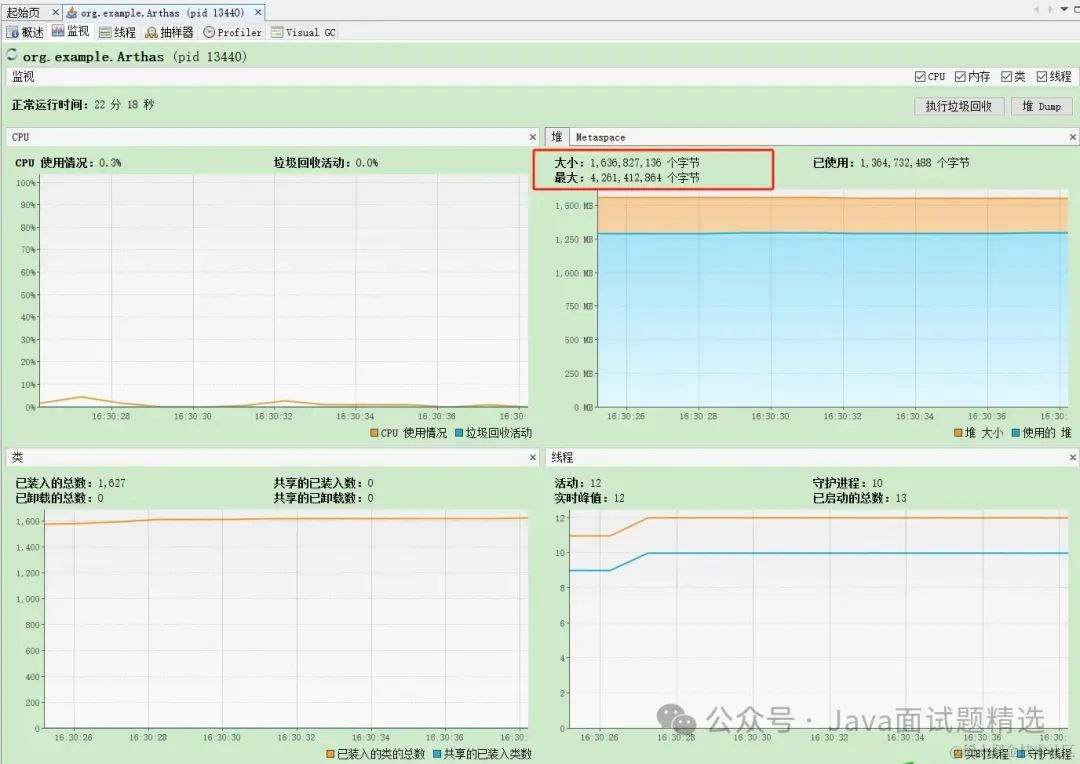Click the 正常运行时间 22 分 18 秒 text
Screen dimensions: 1080x764
coord(83,105)
